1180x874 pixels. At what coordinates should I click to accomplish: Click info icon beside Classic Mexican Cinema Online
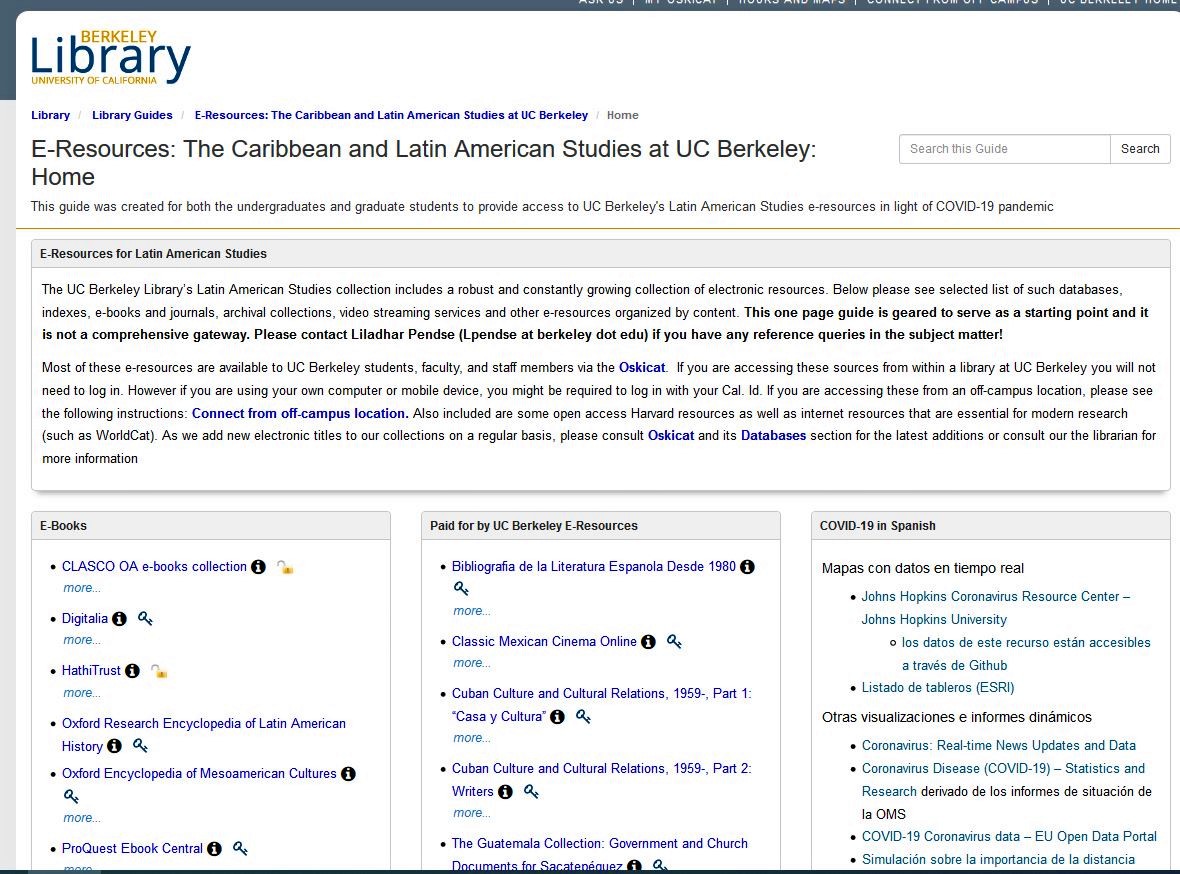648,642
